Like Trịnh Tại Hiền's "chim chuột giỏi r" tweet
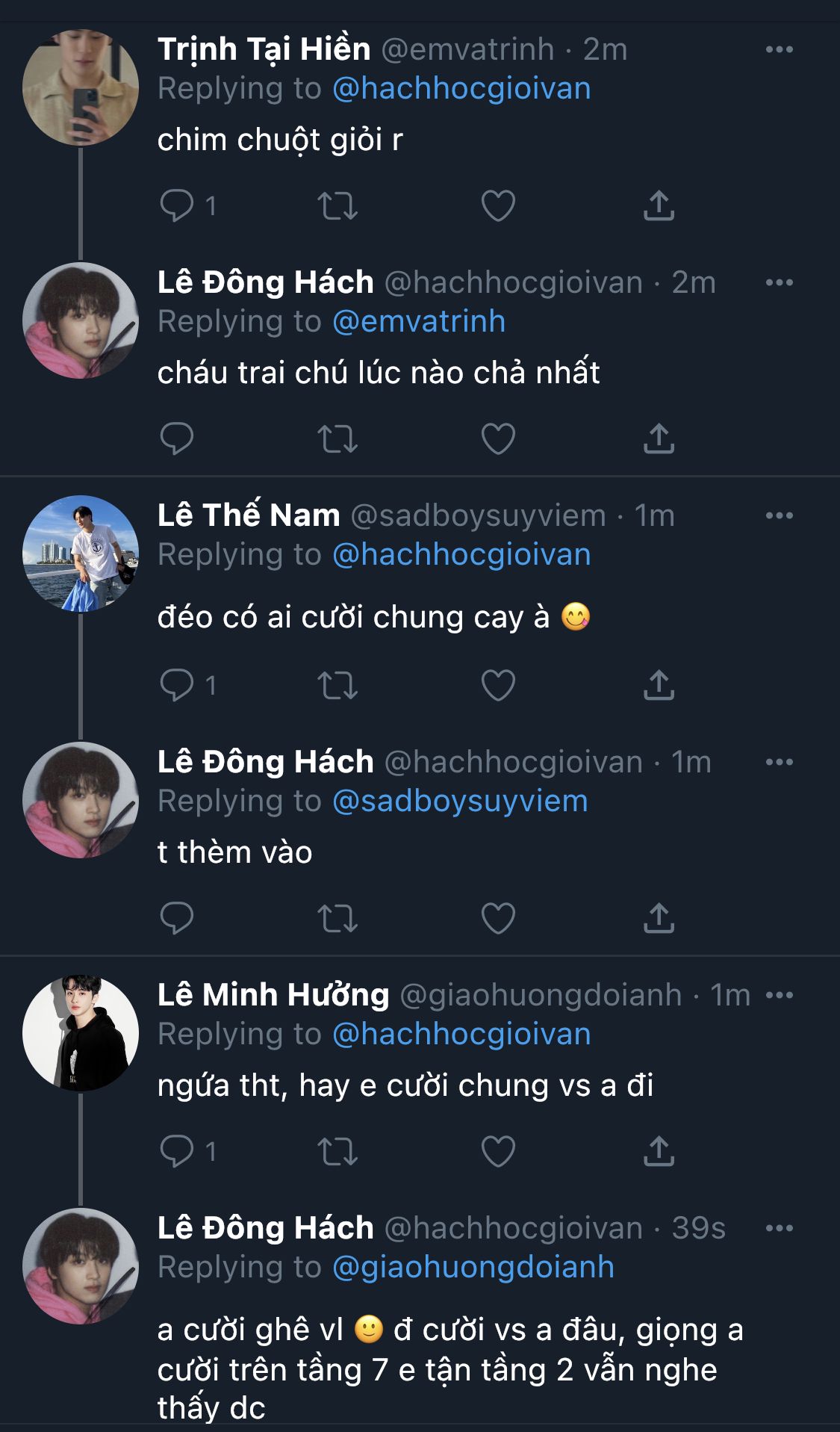Screen dimensions: 840x1432 (498, 205)
